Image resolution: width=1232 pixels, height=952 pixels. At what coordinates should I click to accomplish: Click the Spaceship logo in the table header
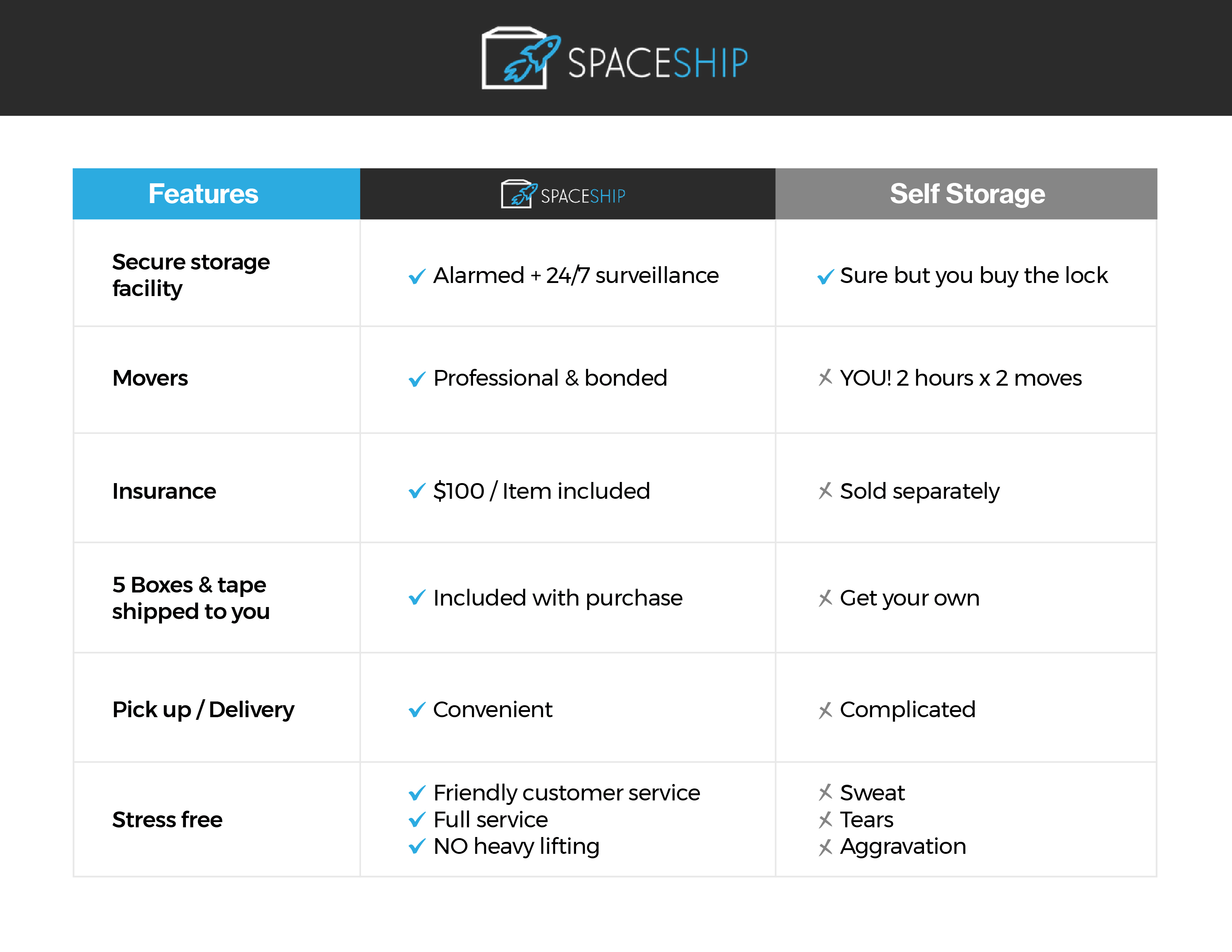[563, 195]
